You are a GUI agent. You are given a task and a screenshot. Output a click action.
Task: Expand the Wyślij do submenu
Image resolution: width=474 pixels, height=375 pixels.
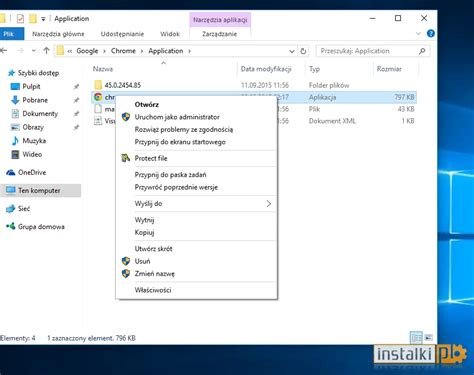[197, 204]
